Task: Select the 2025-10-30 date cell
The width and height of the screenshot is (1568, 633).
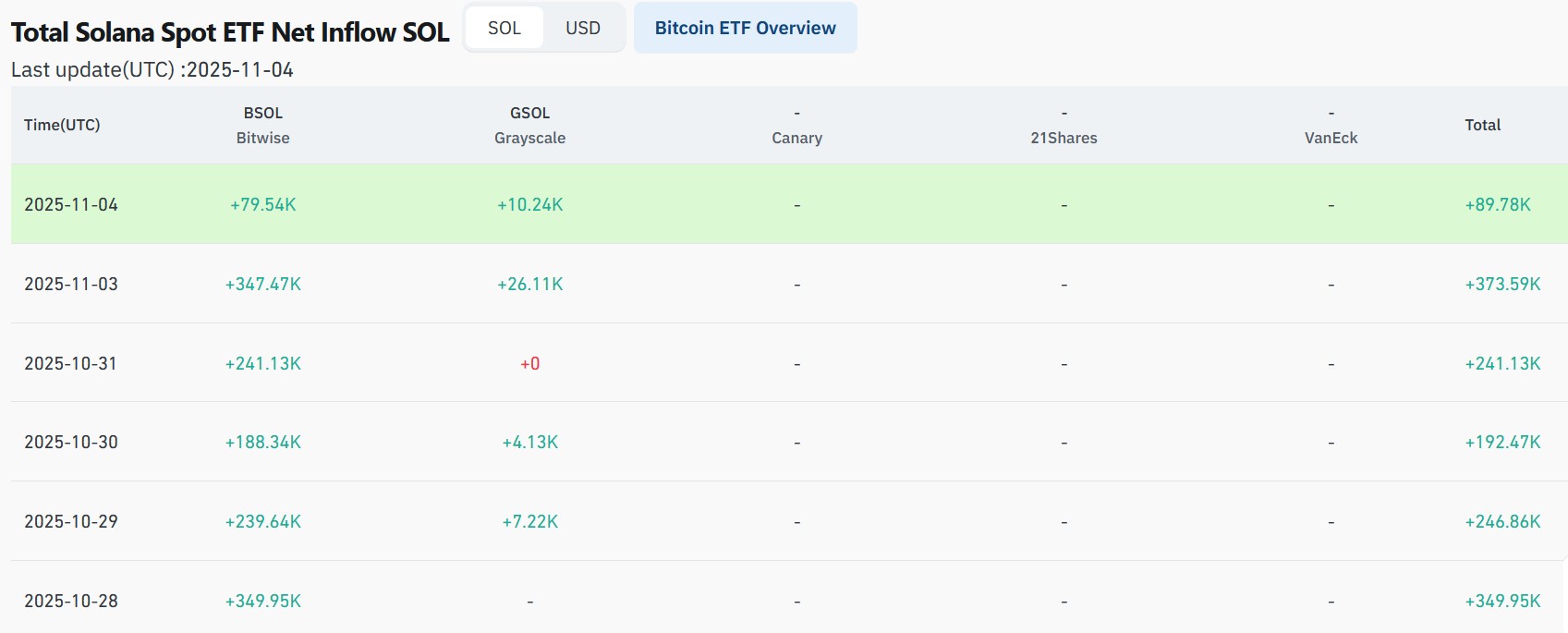Action: (x=71, y=442)
